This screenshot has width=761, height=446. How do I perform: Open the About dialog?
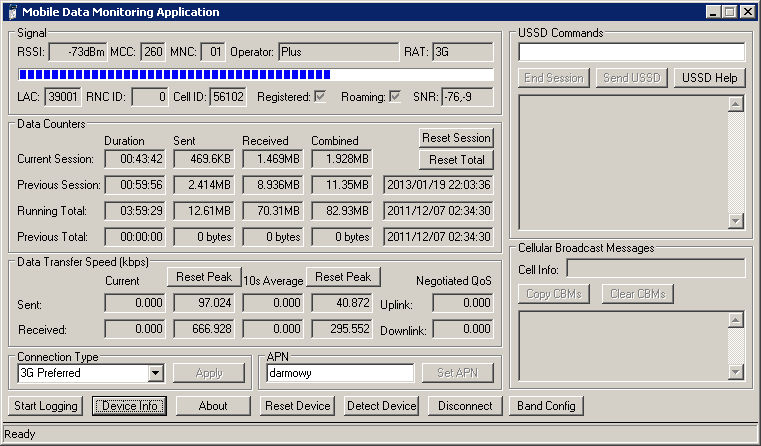(x=213, y=406)
